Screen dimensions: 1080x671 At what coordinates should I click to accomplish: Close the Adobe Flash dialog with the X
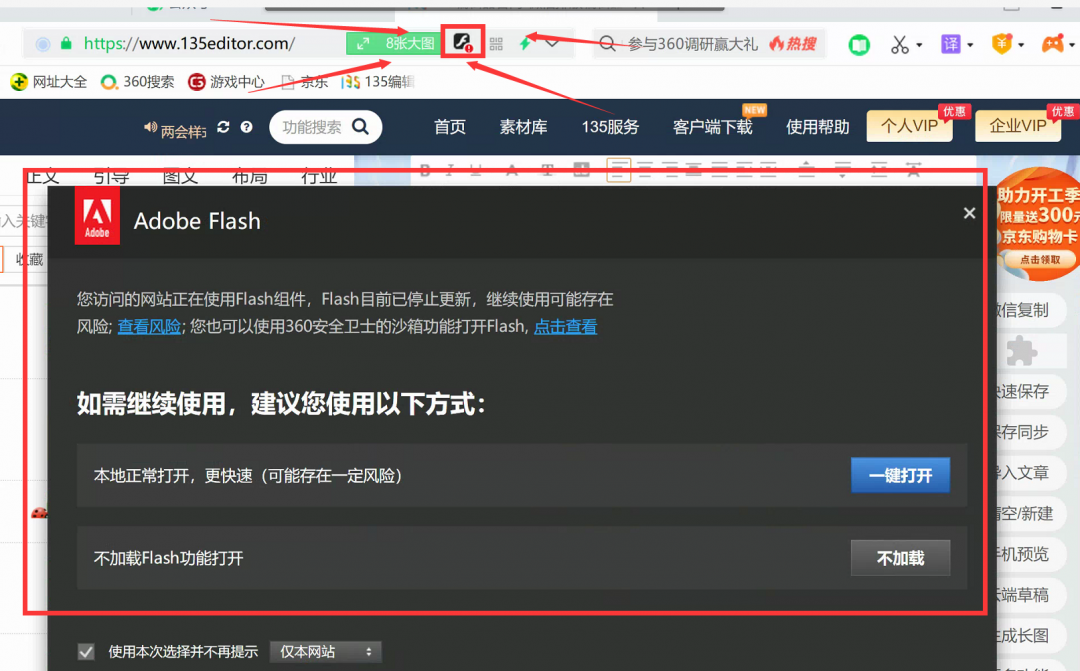(x=969, y=214)
